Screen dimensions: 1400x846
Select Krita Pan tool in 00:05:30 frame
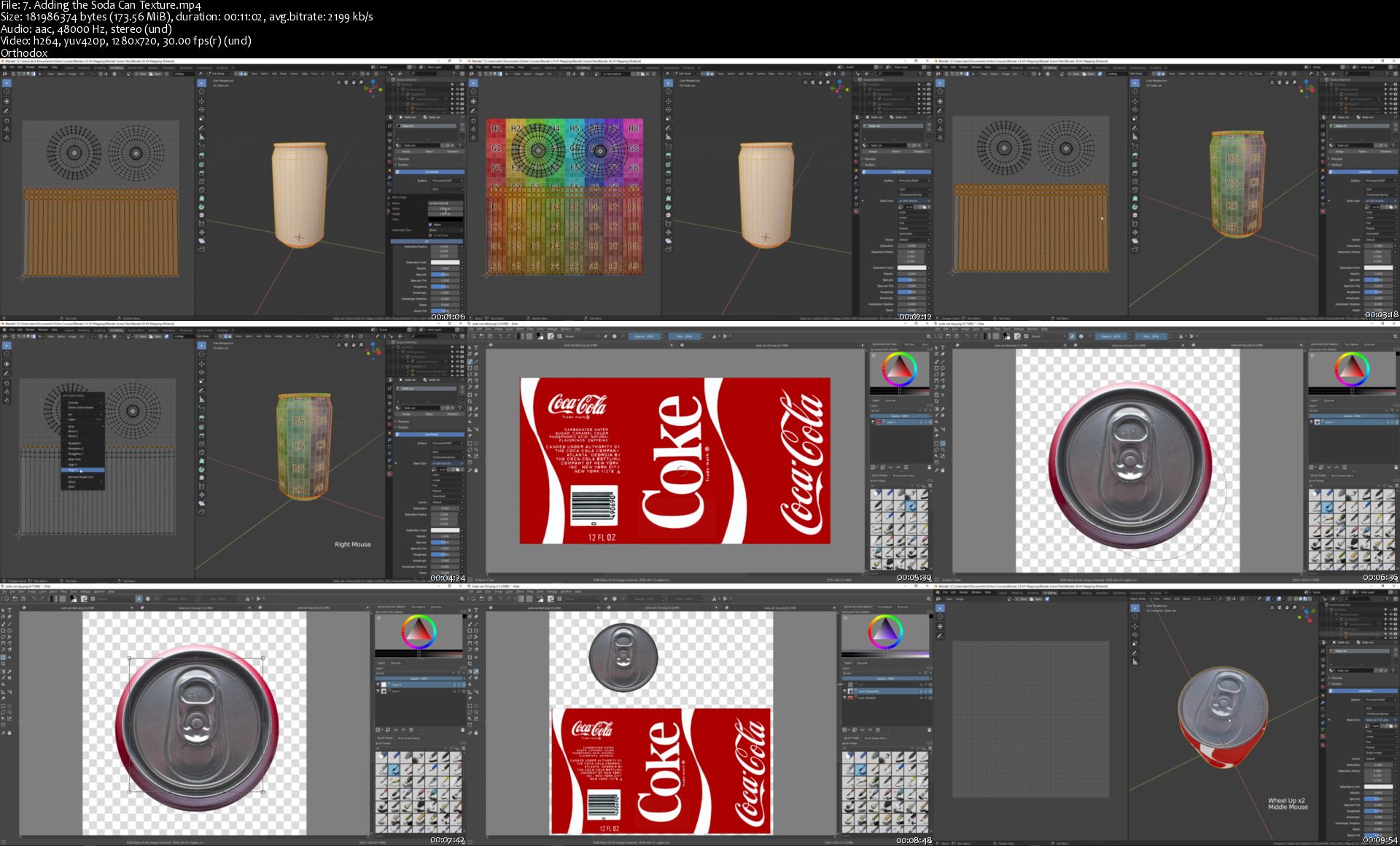[476, 470]
